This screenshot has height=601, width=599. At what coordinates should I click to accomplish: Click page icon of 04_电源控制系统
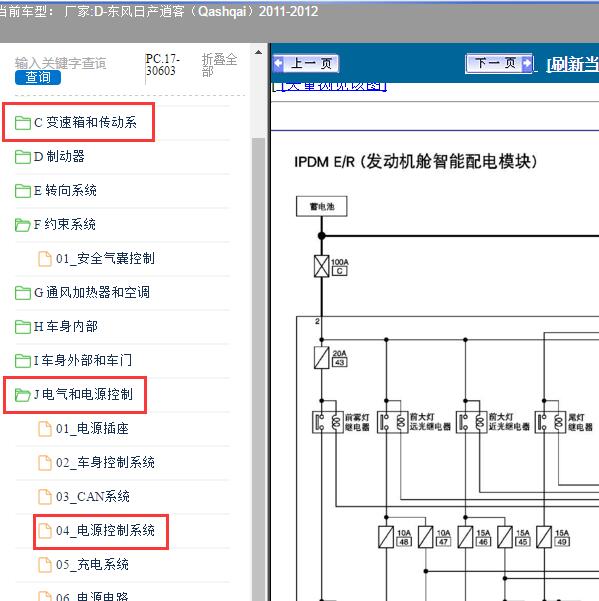[45, 530]
